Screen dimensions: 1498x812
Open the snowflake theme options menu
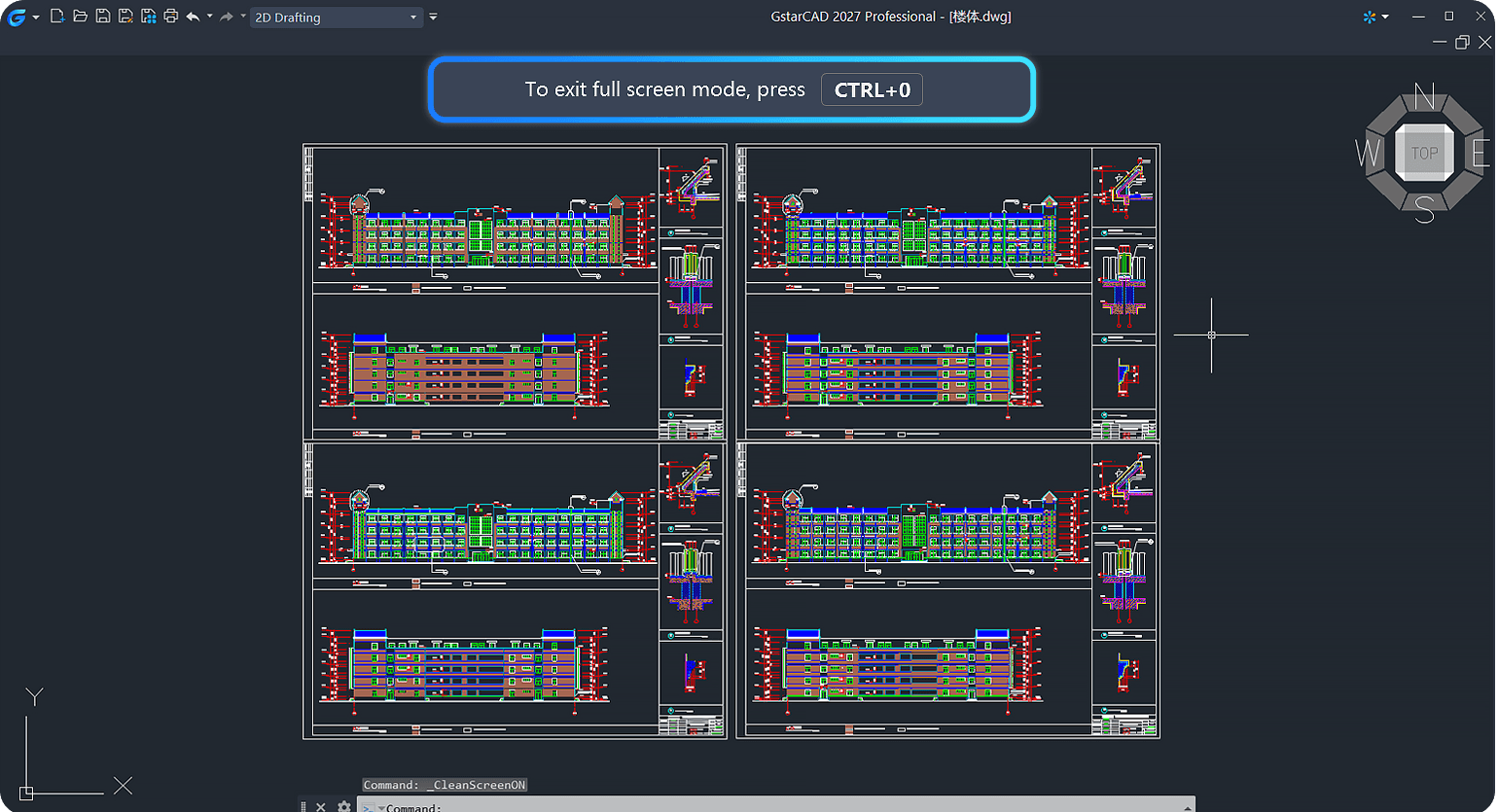click(1375, 17)
